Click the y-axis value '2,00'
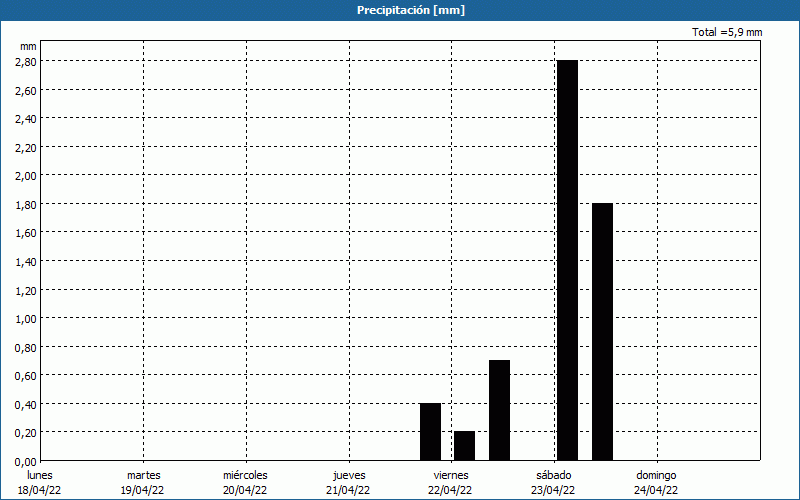Image resolution: width=800 pixels, height=500 pixels. (27, 176)
